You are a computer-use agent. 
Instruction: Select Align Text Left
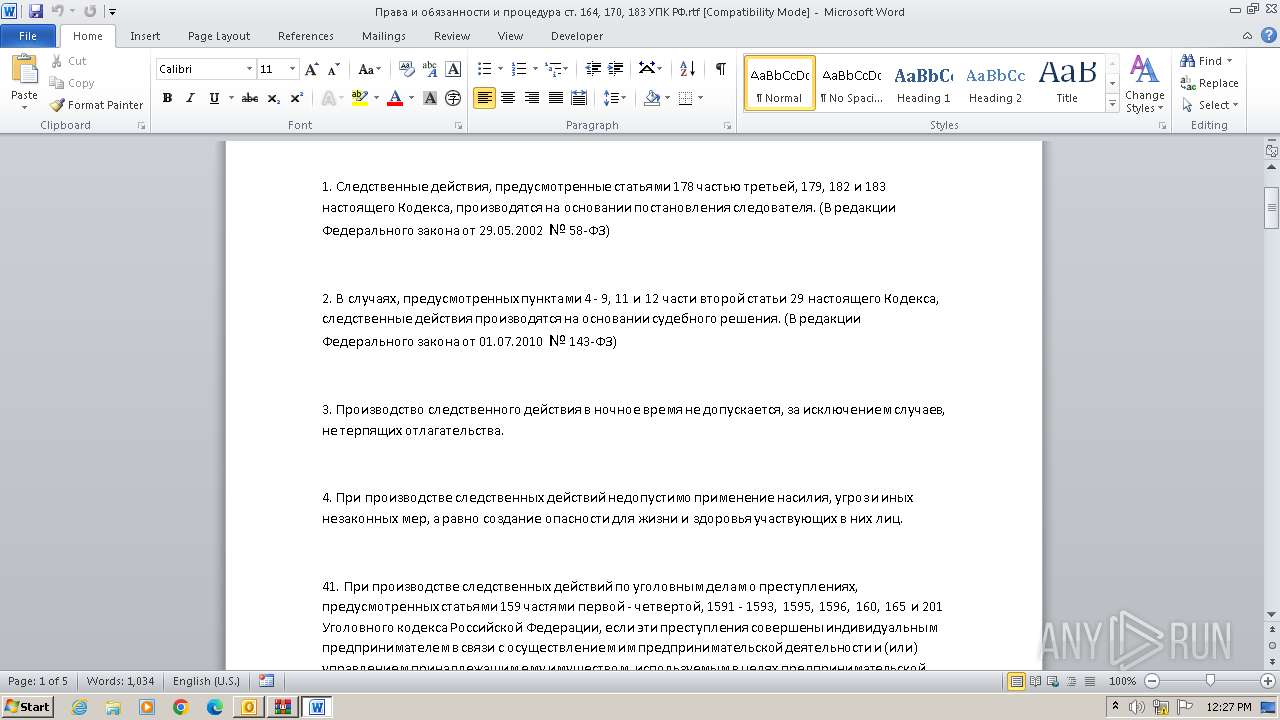(484, 98)
